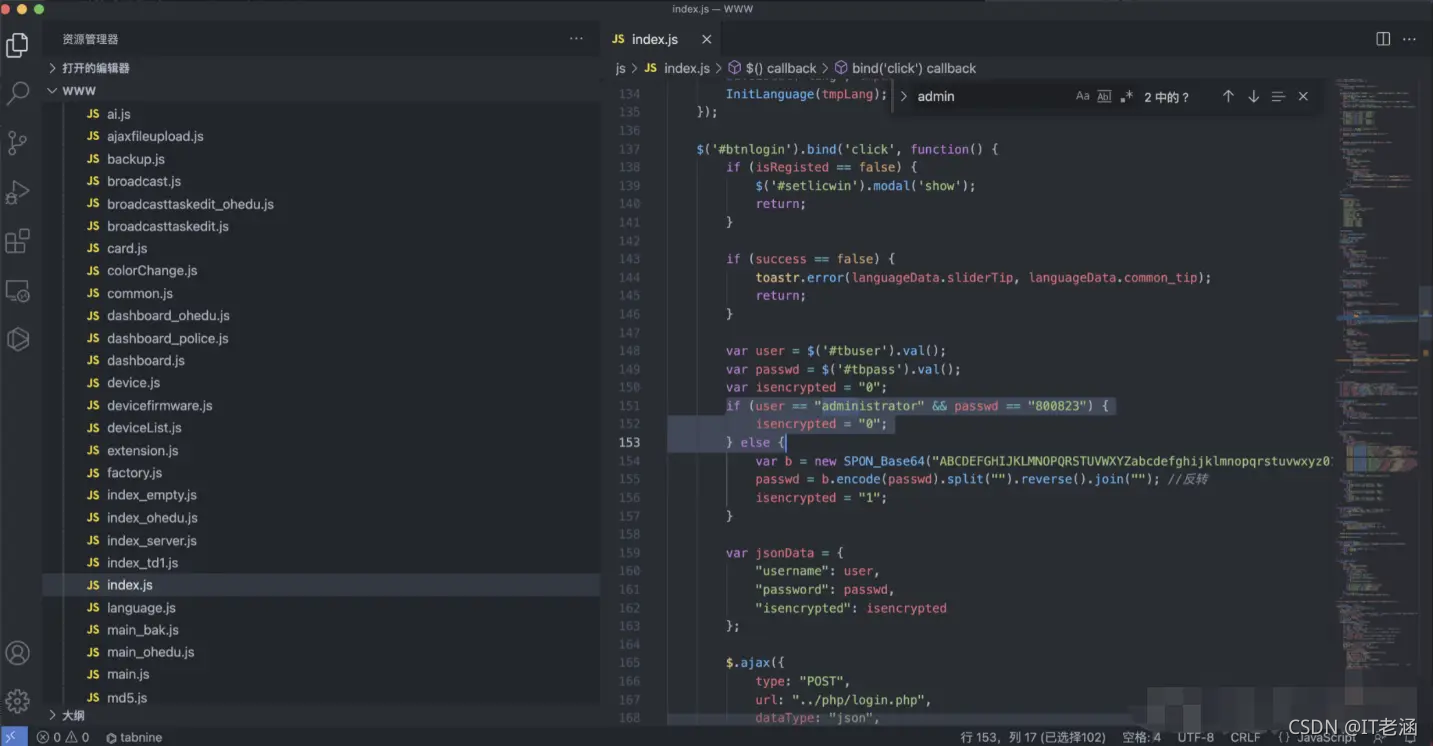Open the Explorer view in activity bar
The width and height of the screenshot is (1433, 746).
[17, 46]
